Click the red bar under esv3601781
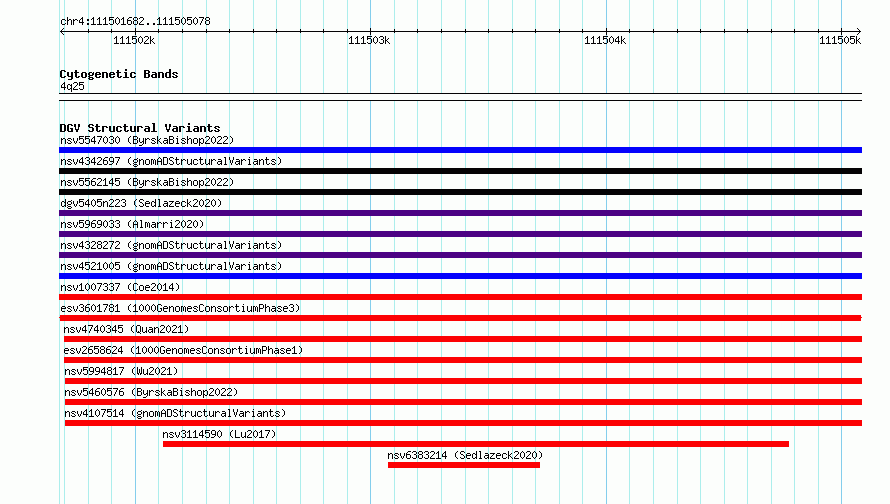 [x=460, y=318]
